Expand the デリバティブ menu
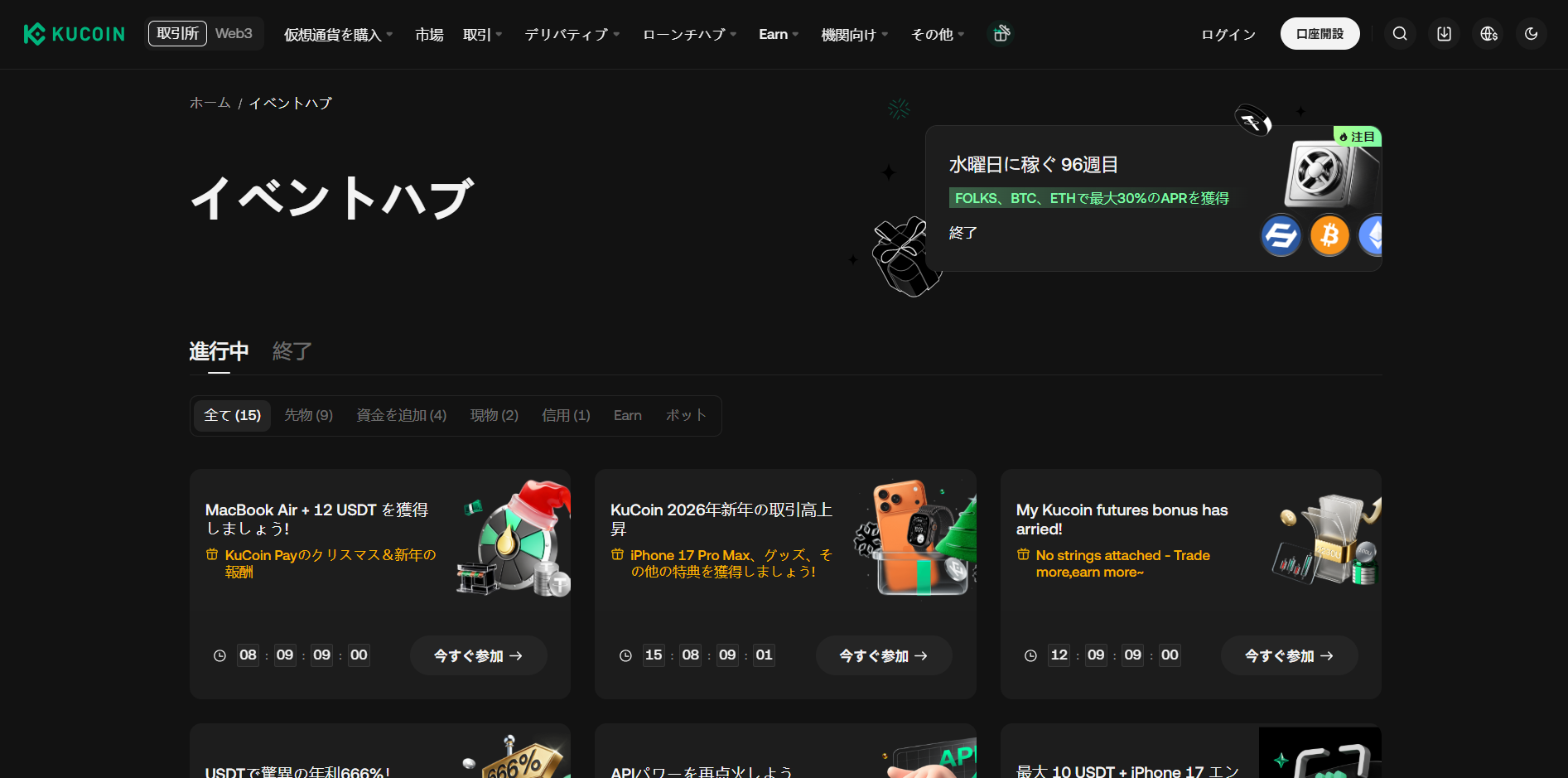This screenshot has height=778, width=1568. tap(572, 35)
